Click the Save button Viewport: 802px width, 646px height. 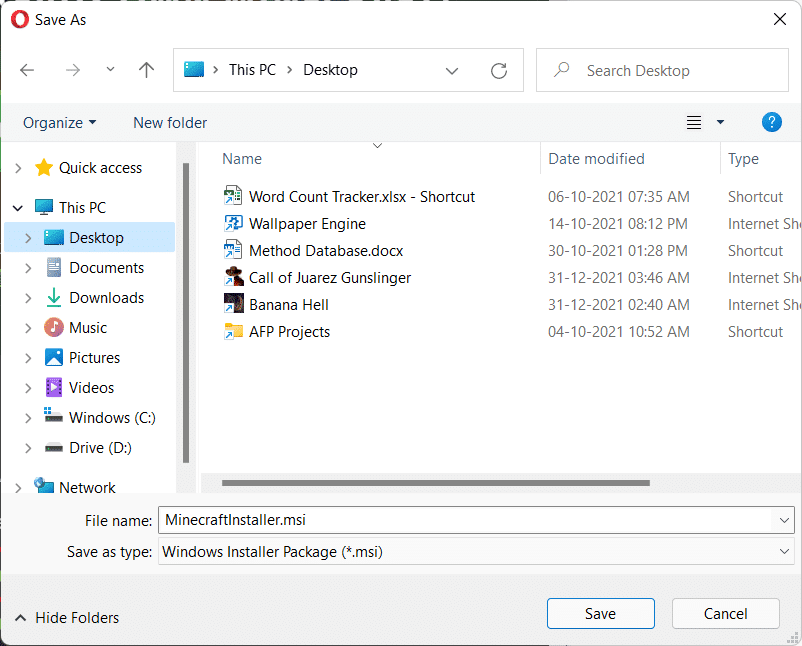tap(600, 613)
